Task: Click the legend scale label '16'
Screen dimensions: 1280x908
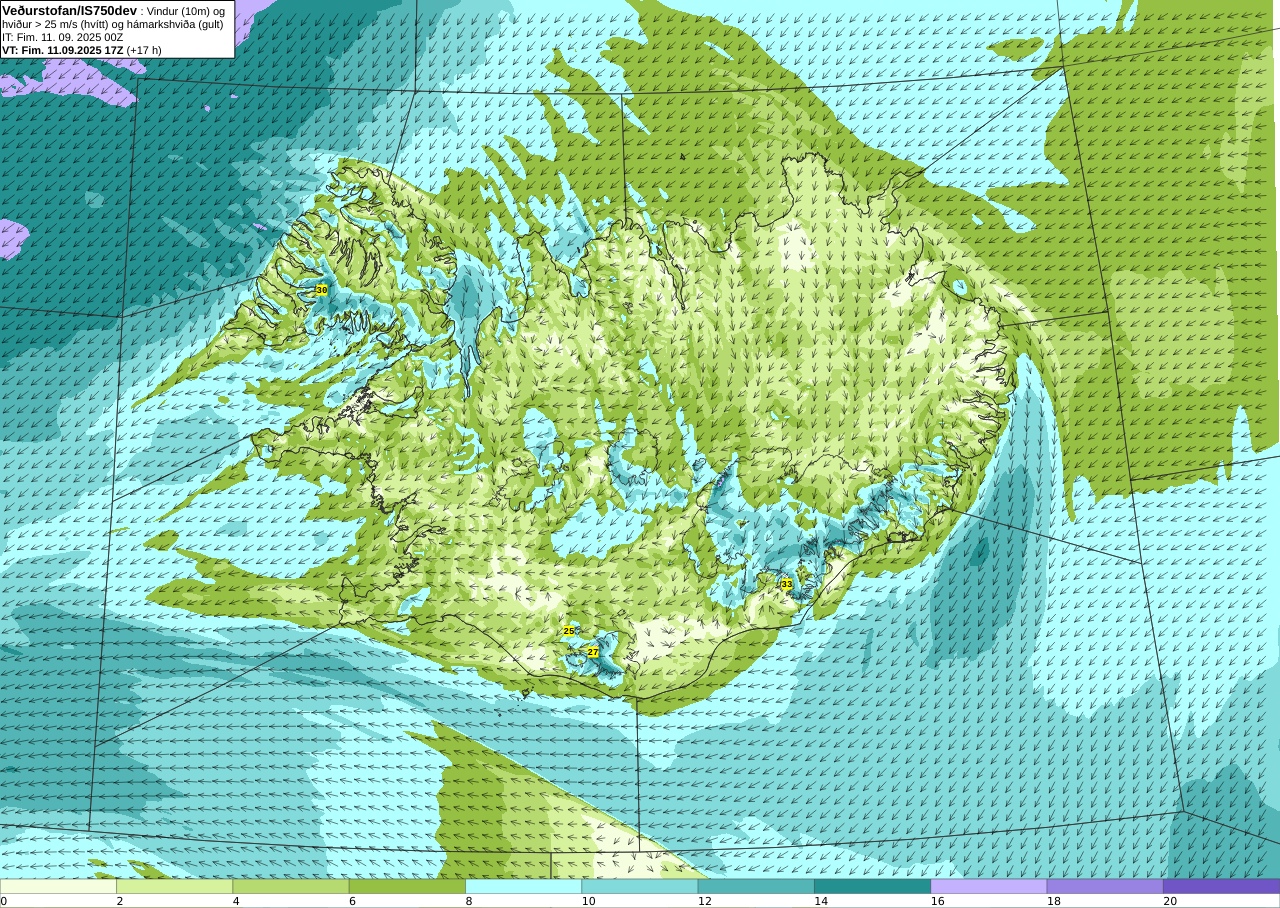Action: (x=938, y=901)
